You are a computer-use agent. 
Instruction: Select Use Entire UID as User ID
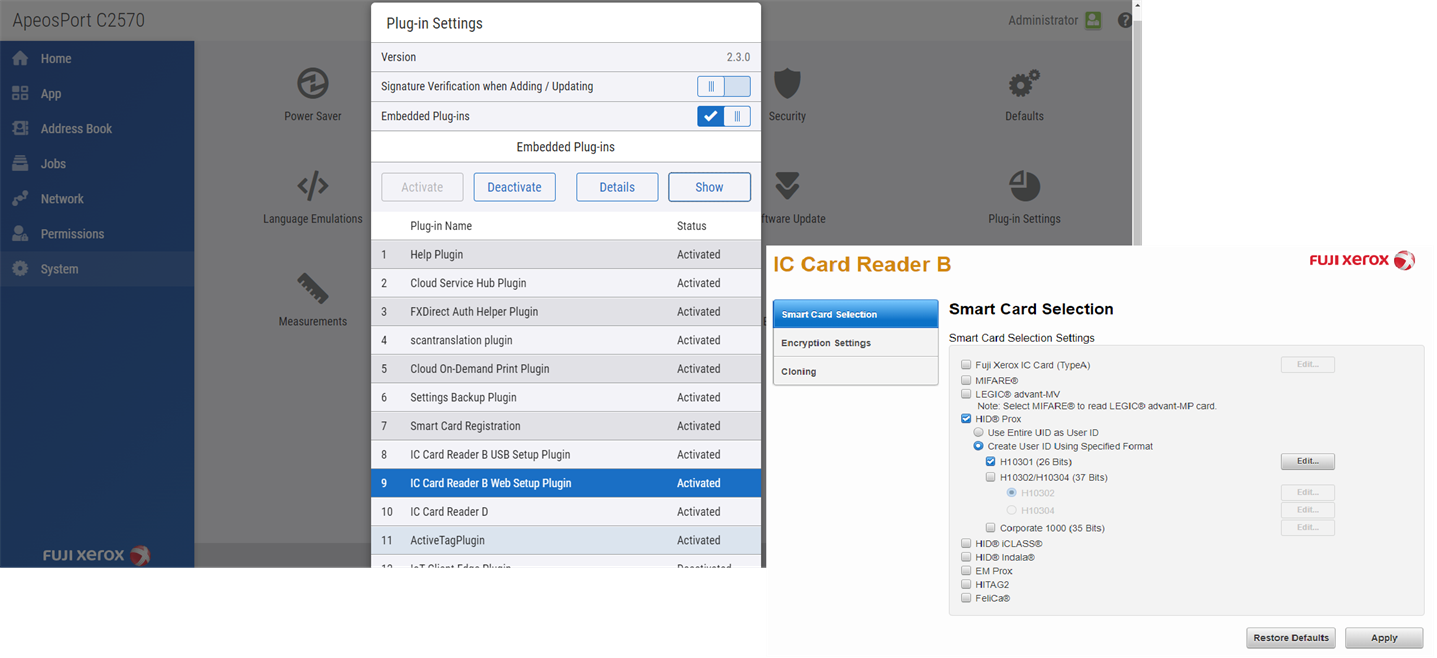pyautogui.click(x=979, y=433)
